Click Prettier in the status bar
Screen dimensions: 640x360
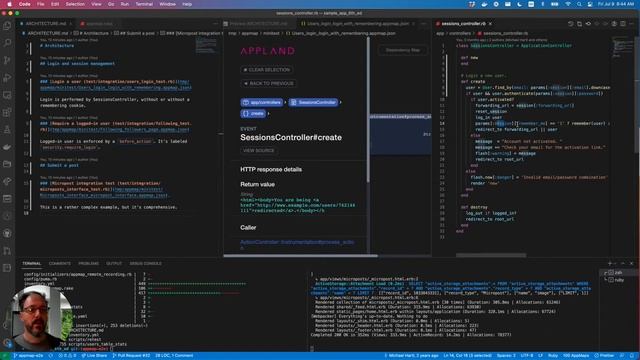click(604, 356)
